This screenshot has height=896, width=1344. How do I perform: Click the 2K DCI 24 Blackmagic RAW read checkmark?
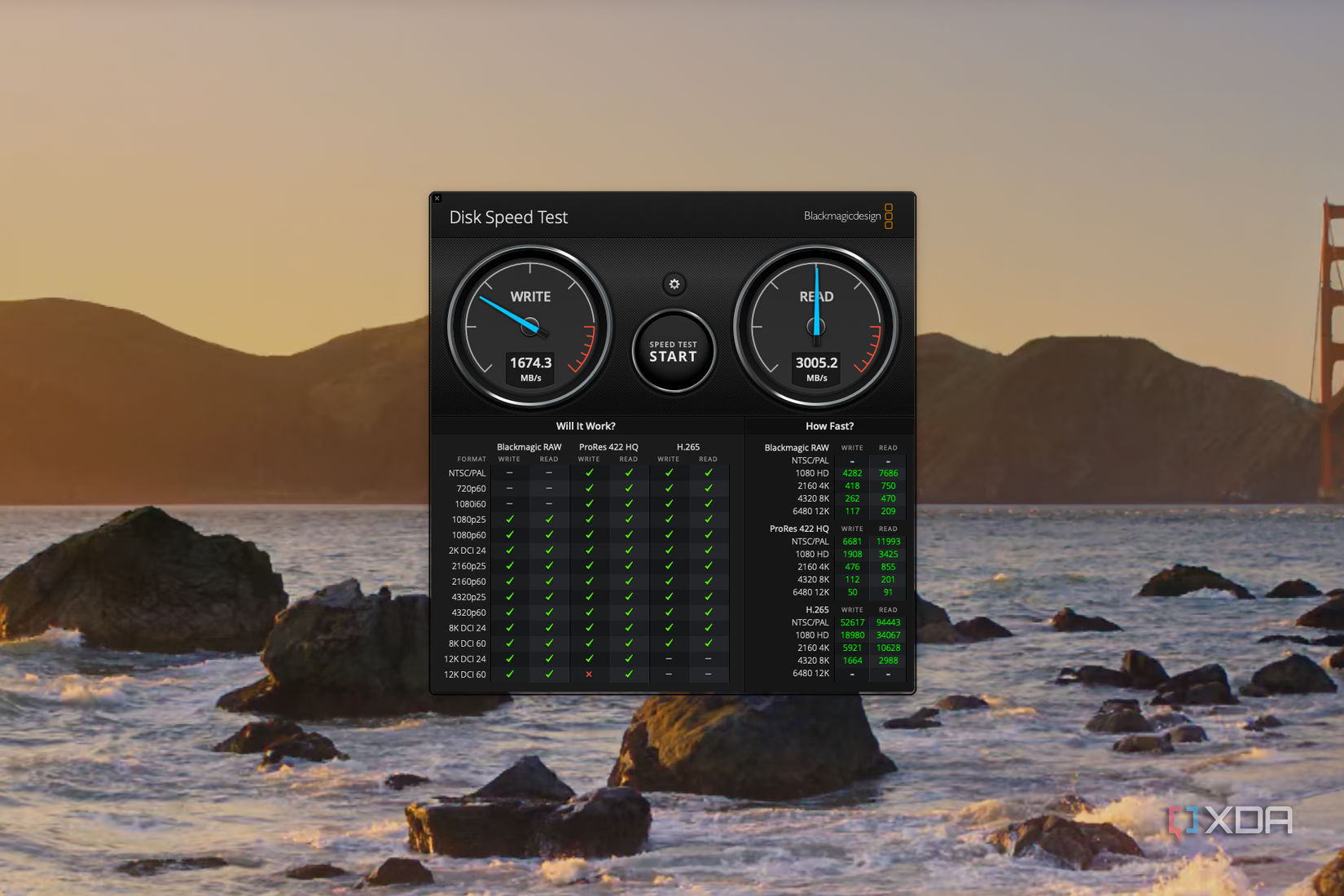(x=549, y=551)
